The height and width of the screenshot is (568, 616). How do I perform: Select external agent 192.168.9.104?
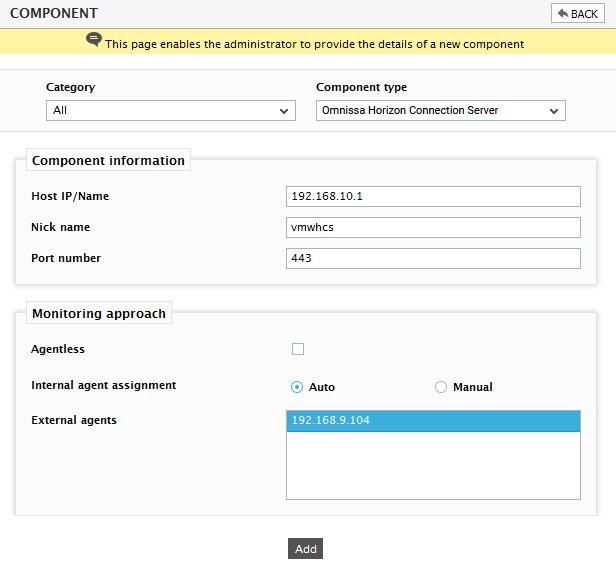point(433,421)
